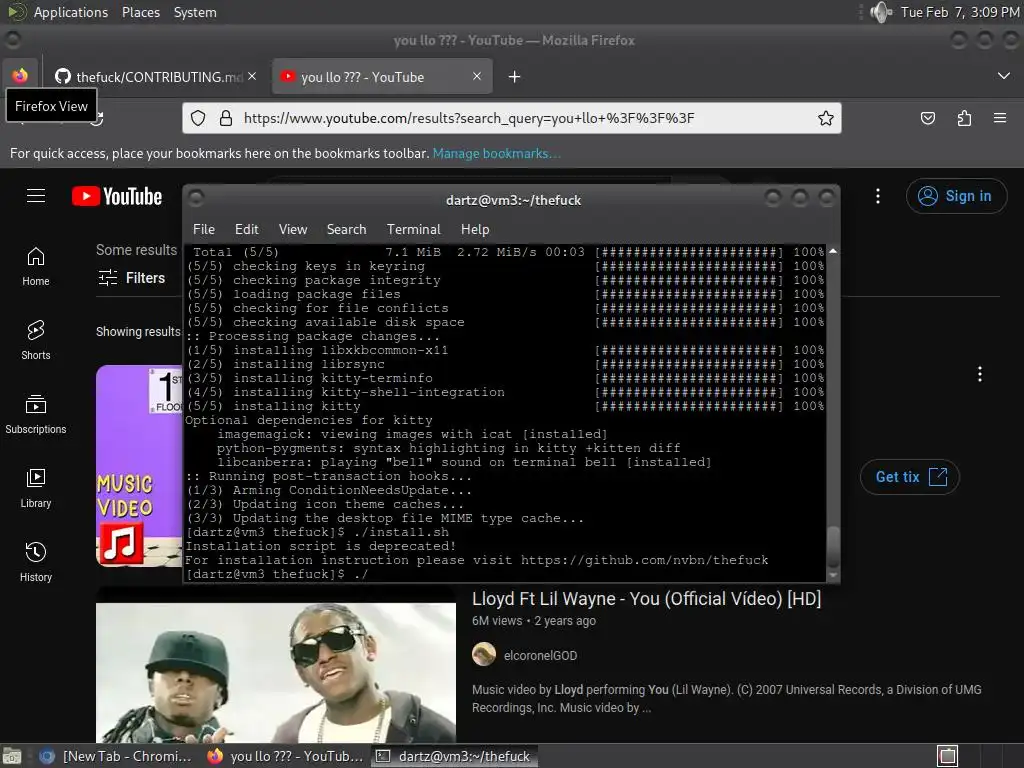
Task: Open Save to Pocket icon
Action: [x=927, y=118]
